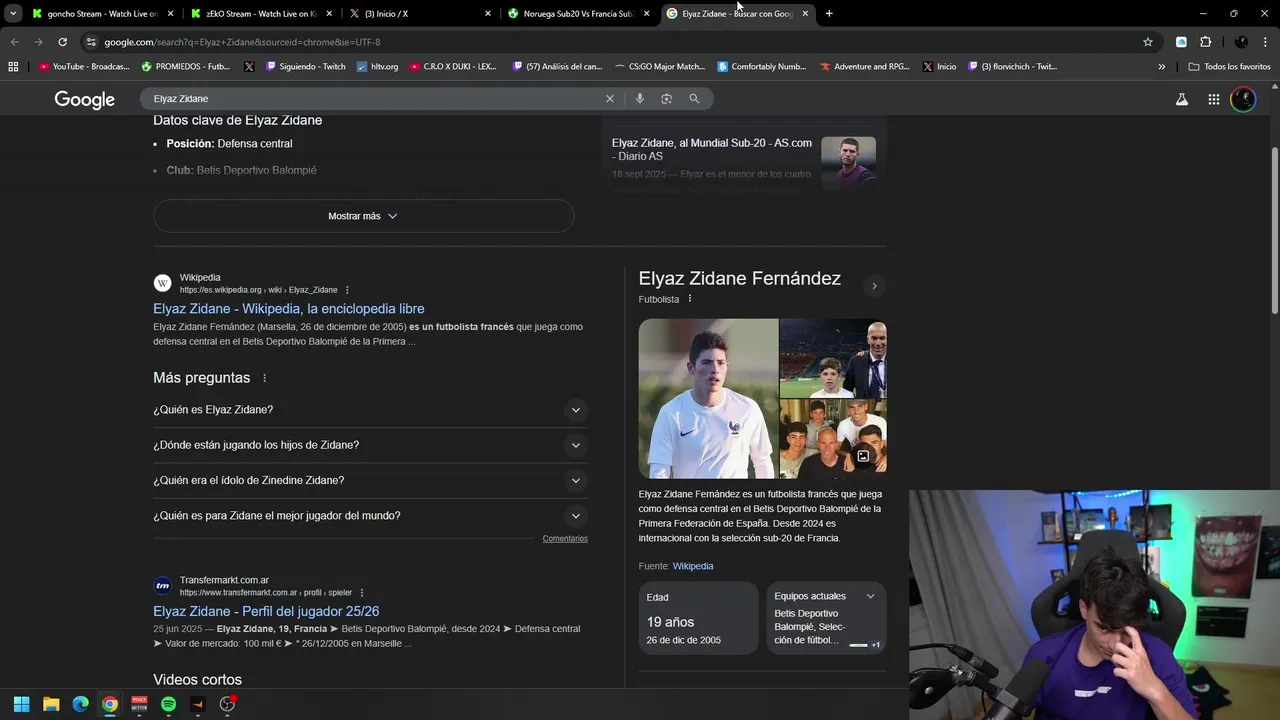Open Spotify from the taskbar
Viewport: 1280px width, 720px height.
pyautogui.click(x=168, y=704)
